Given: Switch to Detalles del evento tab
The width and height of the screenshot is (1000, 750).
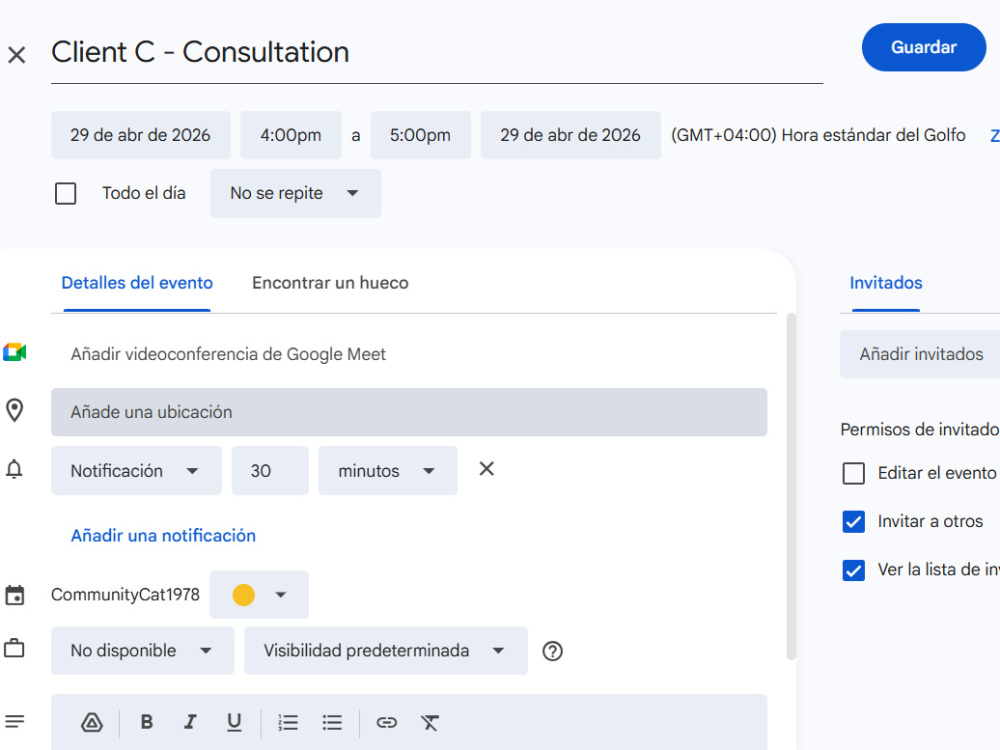Looking at the screenshot, I should 137,283.
